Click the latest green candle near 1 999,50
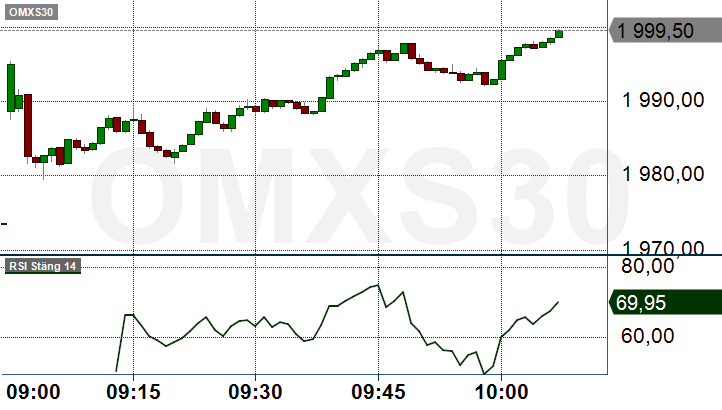This screenshot has height=410, width=722. pyautogui.click(x=559, y=34)
